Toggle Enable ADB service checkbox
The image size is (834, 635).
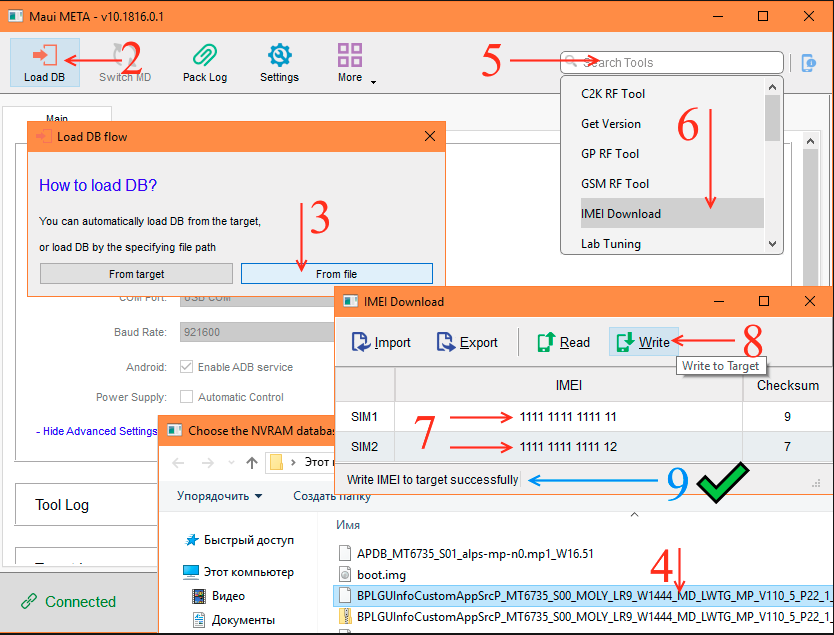click(186, 367)
